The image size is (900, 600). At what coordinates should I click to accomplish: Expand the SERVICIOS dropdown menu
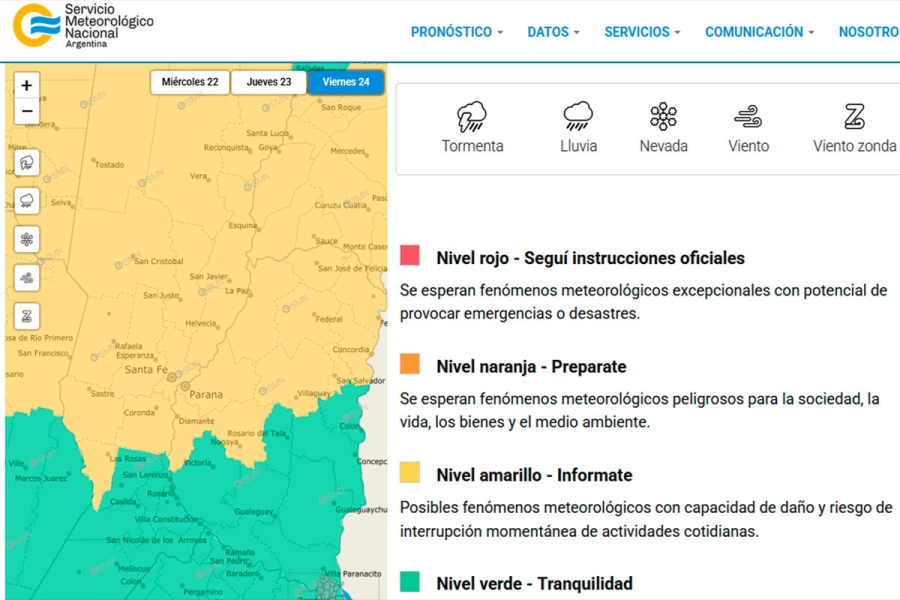tap(642, 32)
